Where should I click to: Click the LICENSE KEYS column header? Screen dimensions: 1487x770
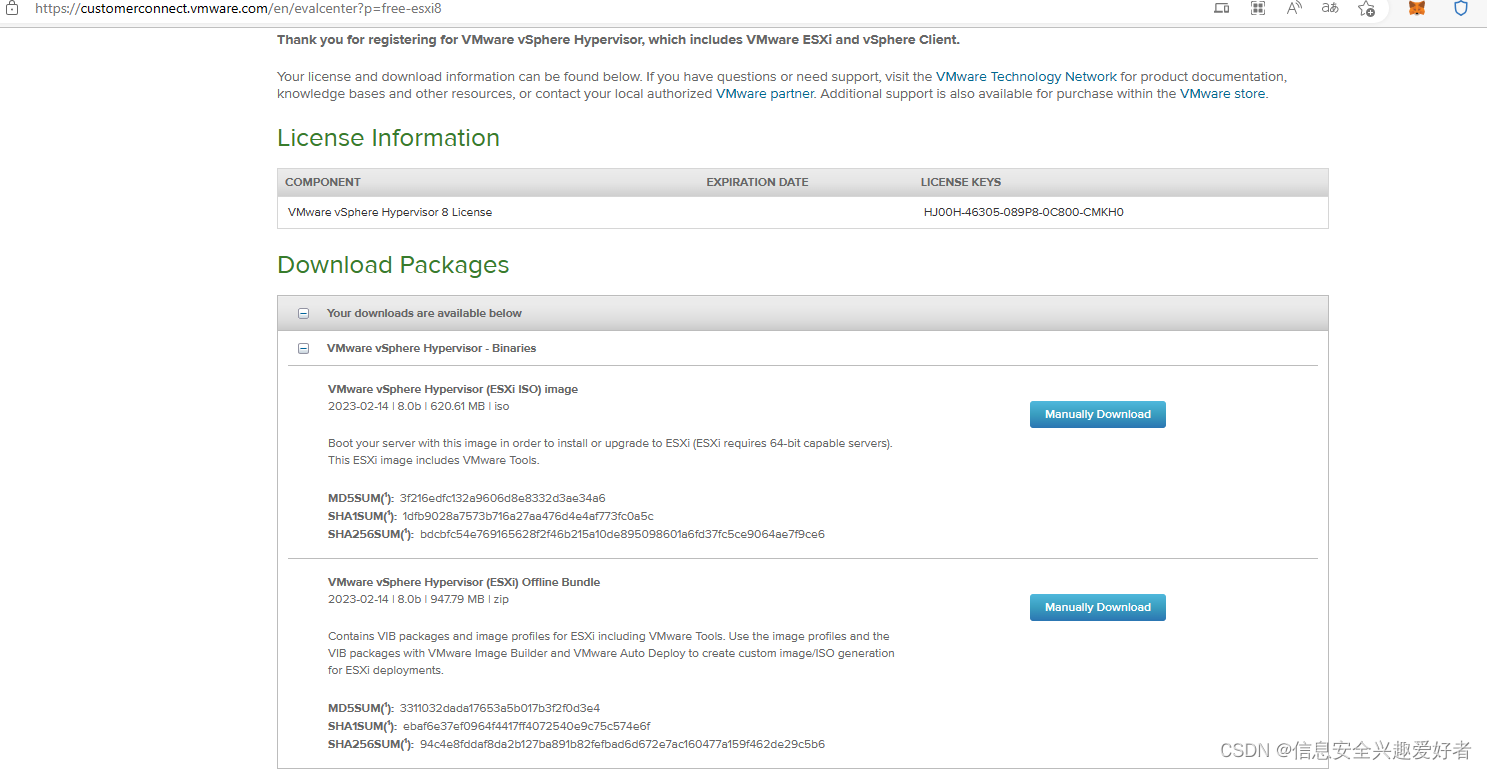(960, 182)
